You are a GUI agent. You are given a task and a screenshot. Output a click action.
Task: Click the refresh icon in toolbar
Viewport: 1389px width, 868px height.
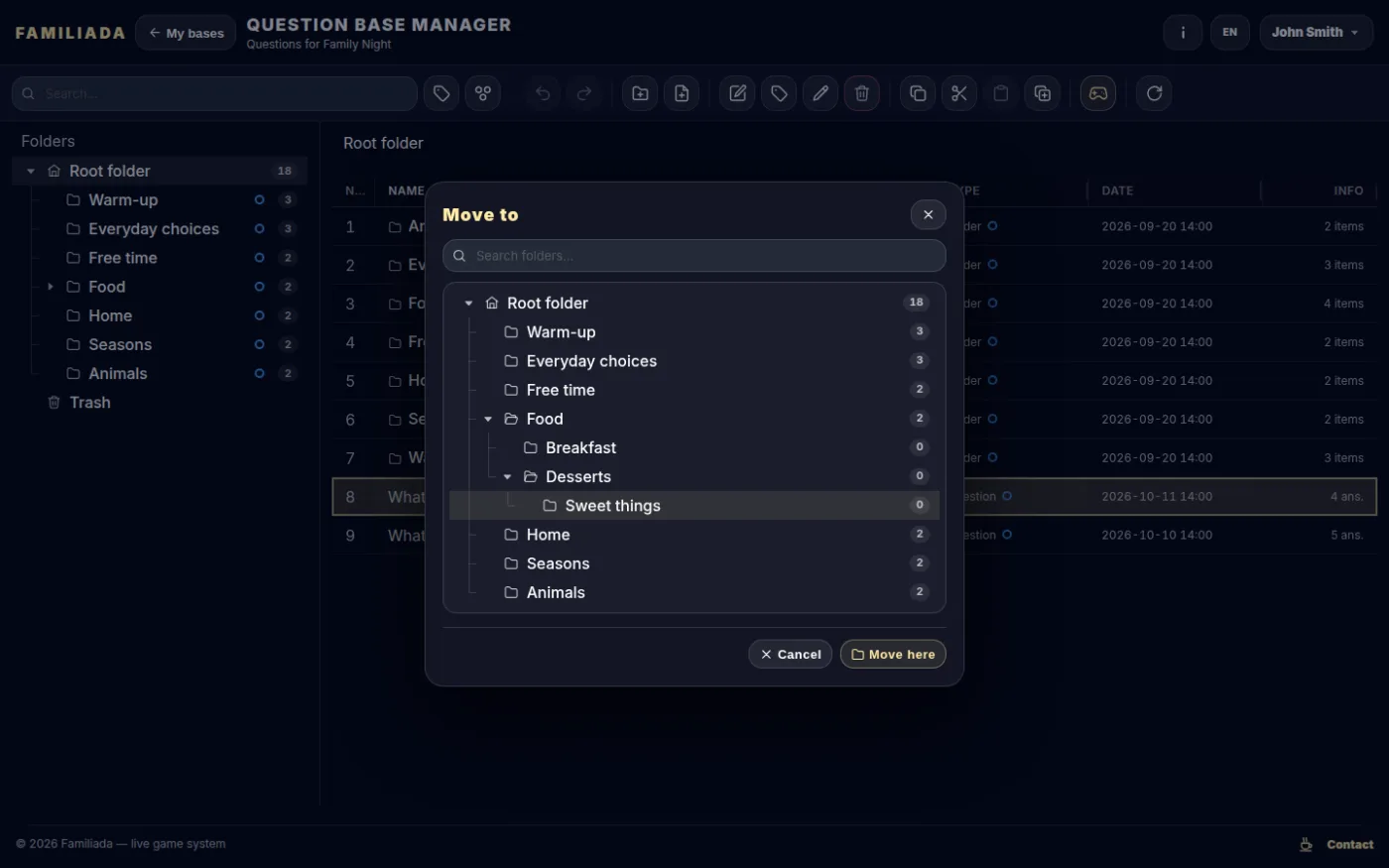(1154, 93)
